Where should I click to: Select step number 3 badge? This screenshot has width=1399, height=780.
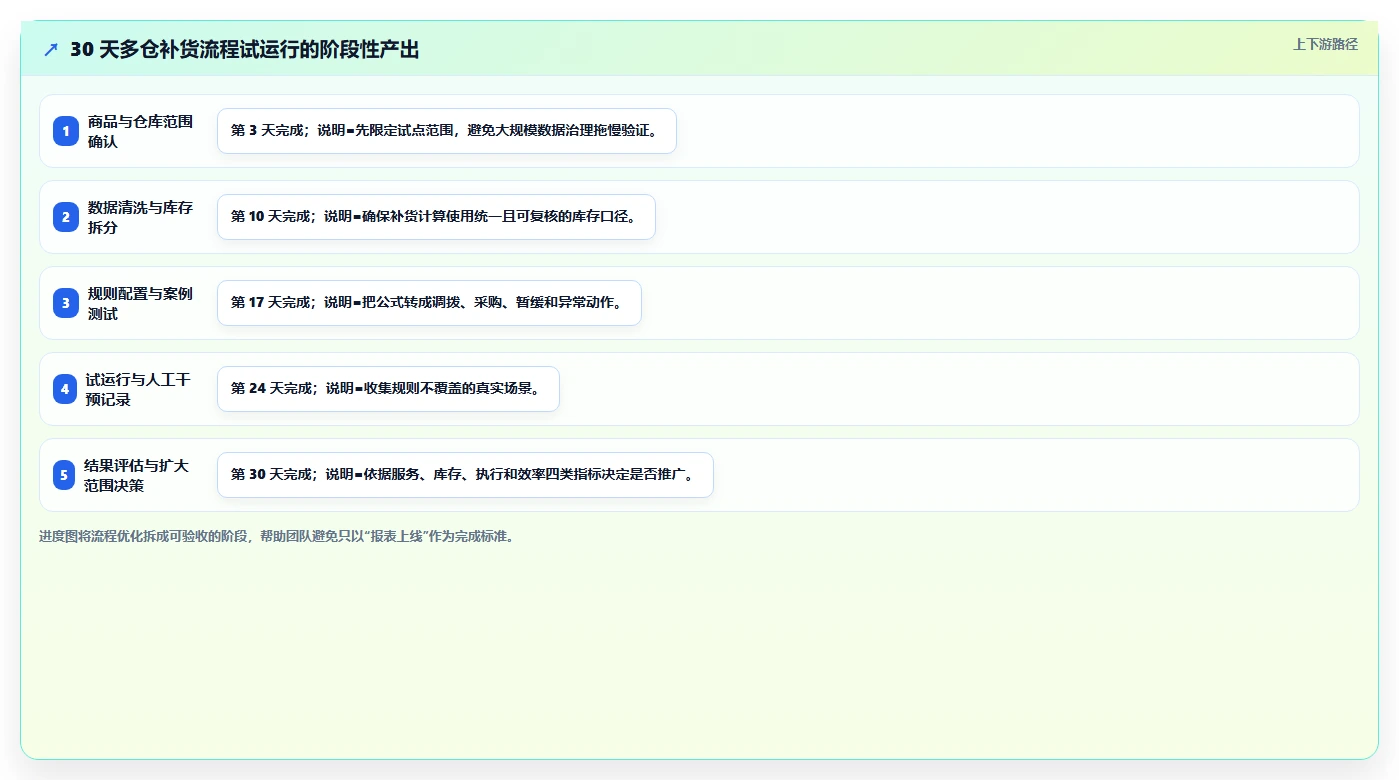coord(65,303)
